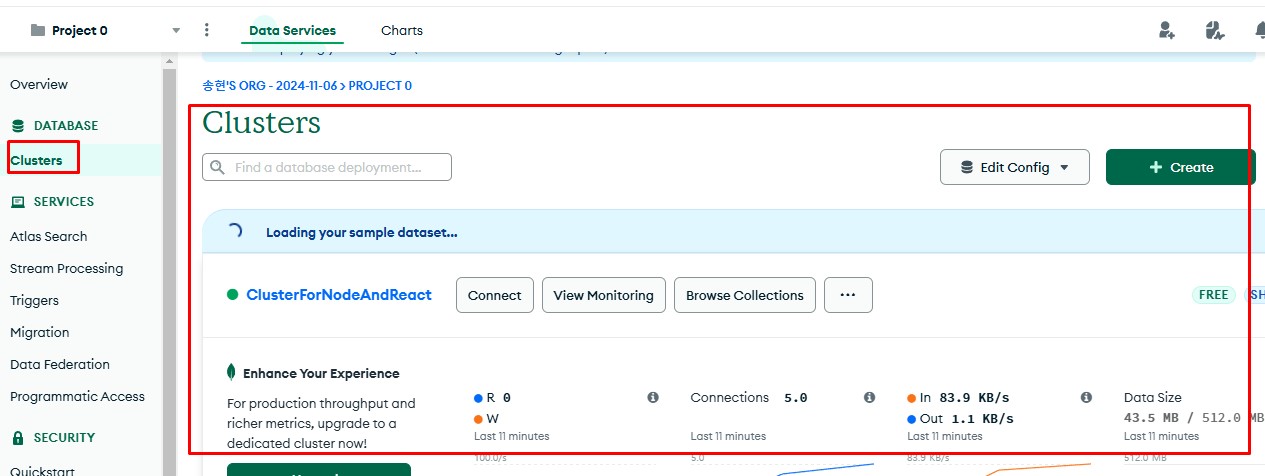Viewport: 1265px width, 476px height.
Task: Click the search magnifier icon
Action: coord(217,167)
